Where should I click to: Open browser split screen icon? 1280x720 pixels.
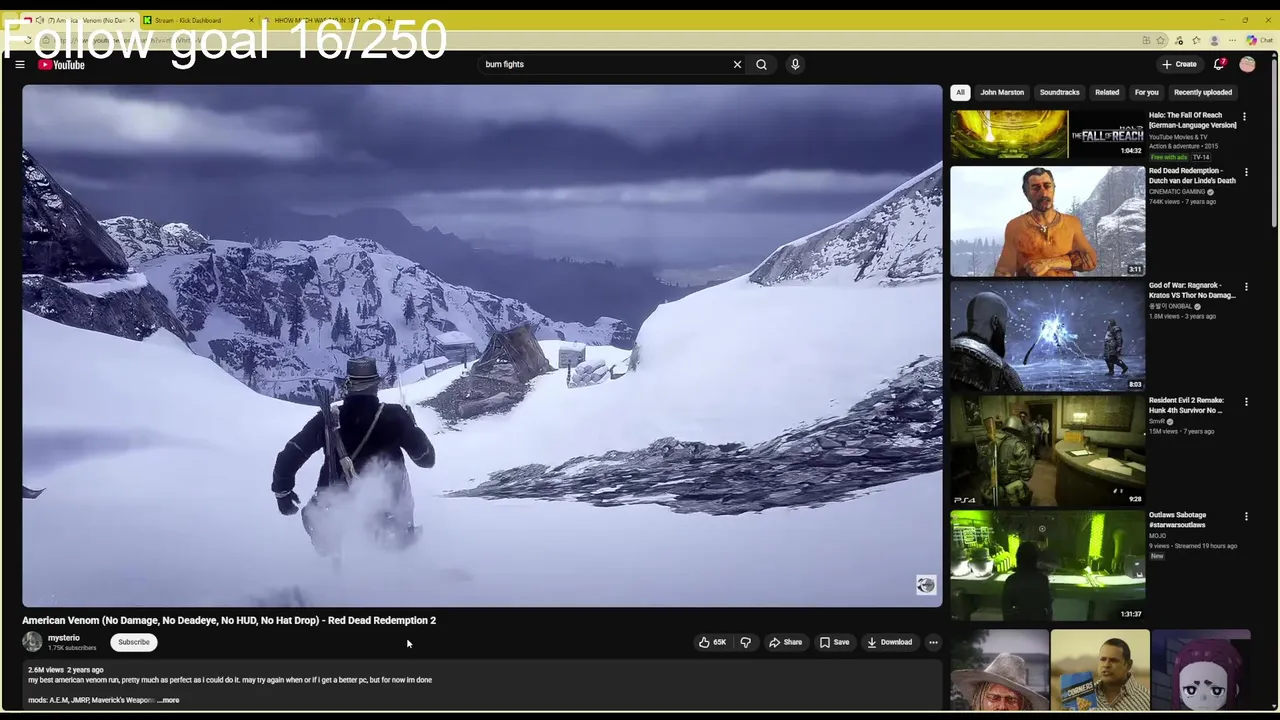tap(1145, 40)
